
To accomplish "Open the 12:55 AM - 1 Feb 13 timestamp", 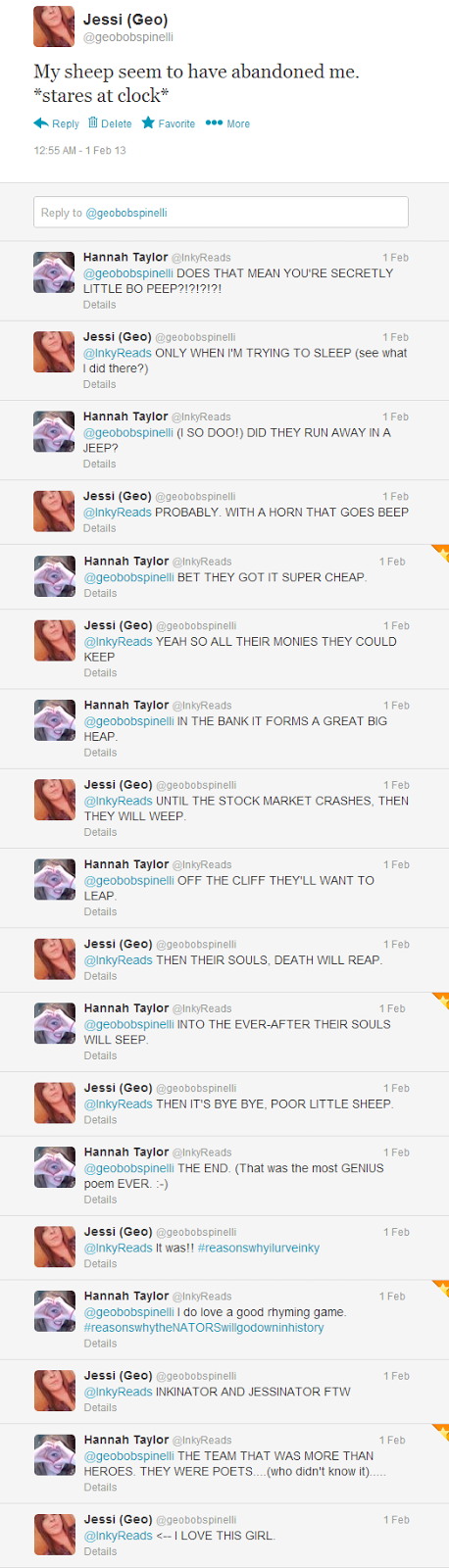I will point(79,150).
